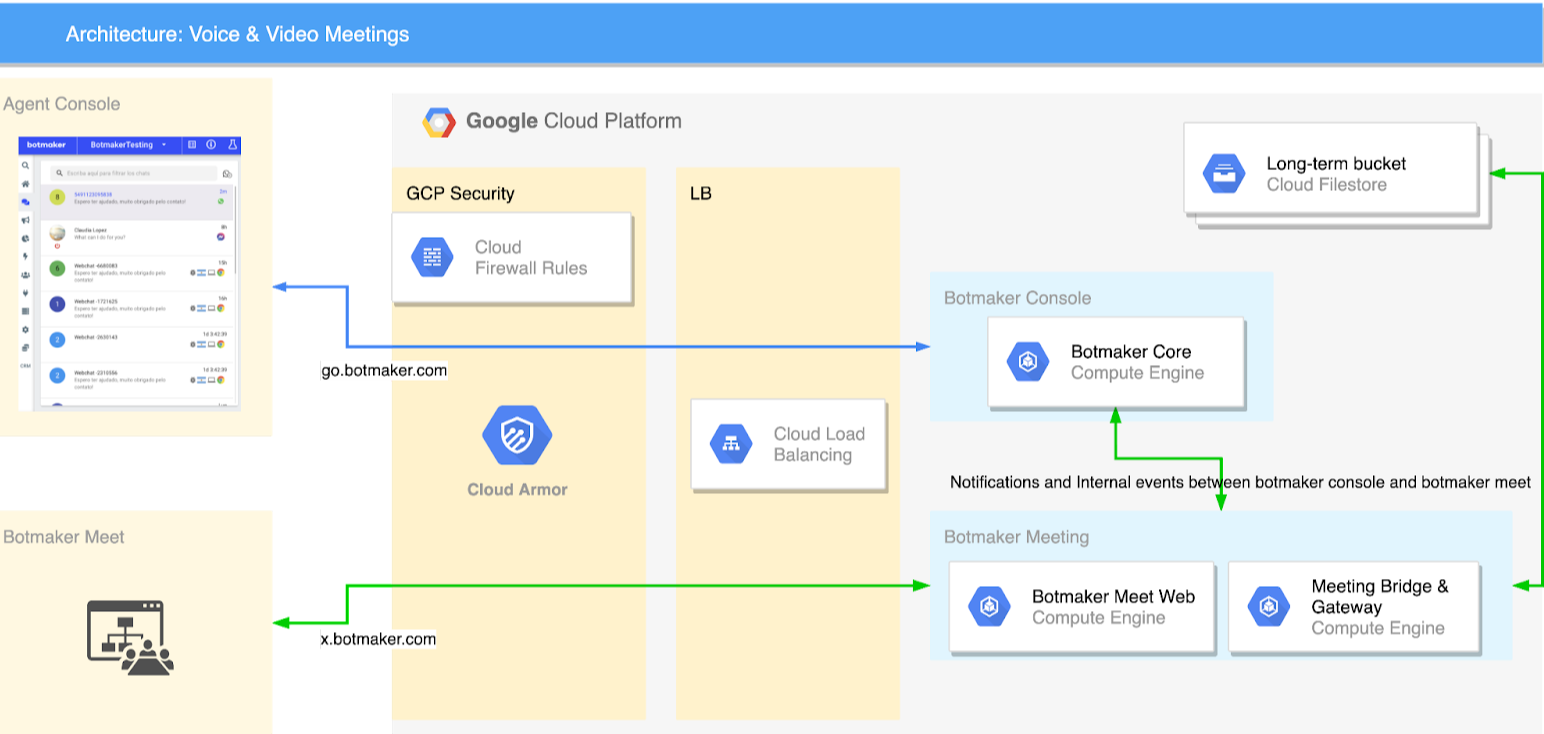This screenshot has height=734, width=1544.
Task: Open the megaphone campaigns sidebar icon
Action: coord(25,220)
